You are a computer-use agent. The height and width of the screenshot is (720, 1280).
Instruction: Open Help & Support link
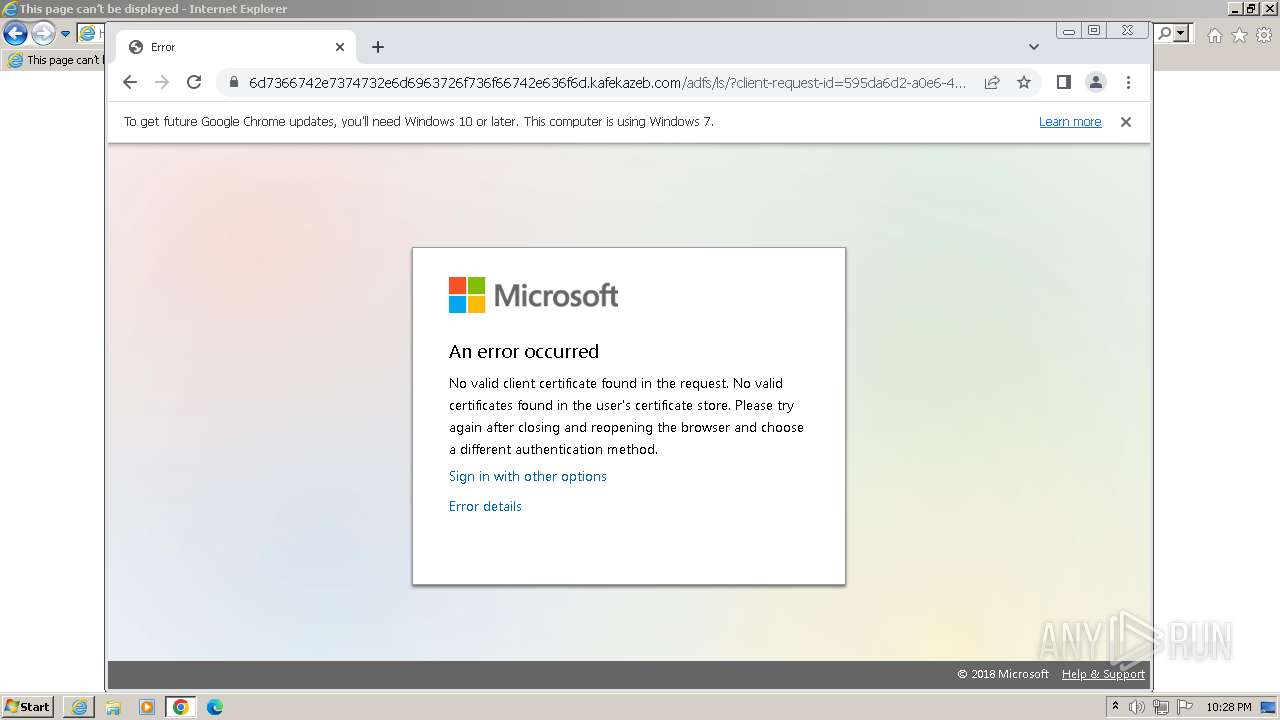pyautogui.click(x=1103, y=674)
